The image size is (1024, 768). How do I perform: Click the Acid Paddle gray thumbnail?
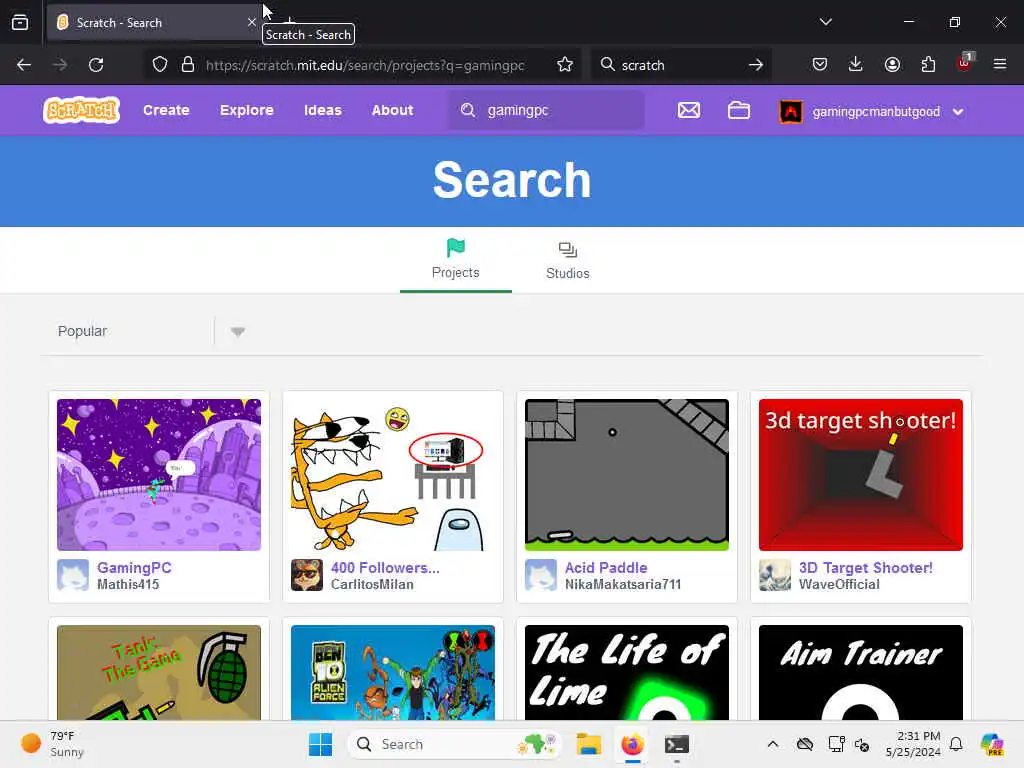pyautogui.click(x=627, y=475)
